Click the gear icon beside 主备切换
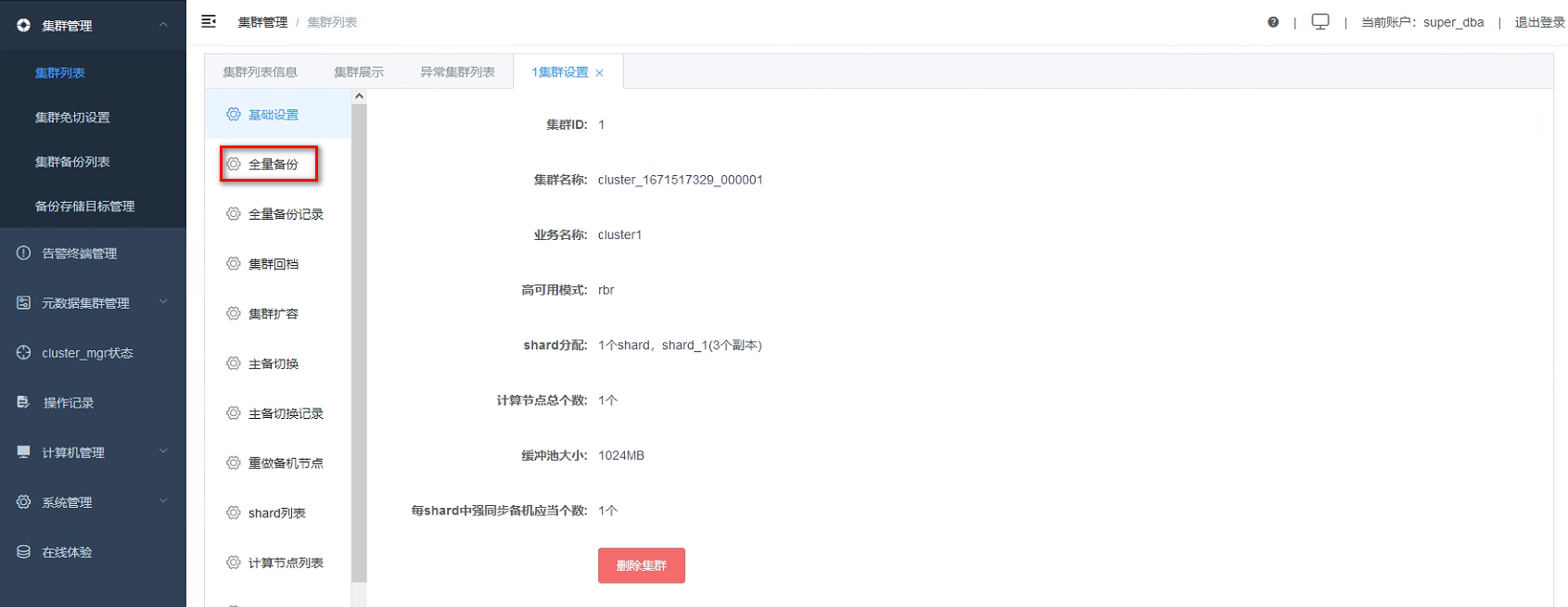 coord(234,363)
